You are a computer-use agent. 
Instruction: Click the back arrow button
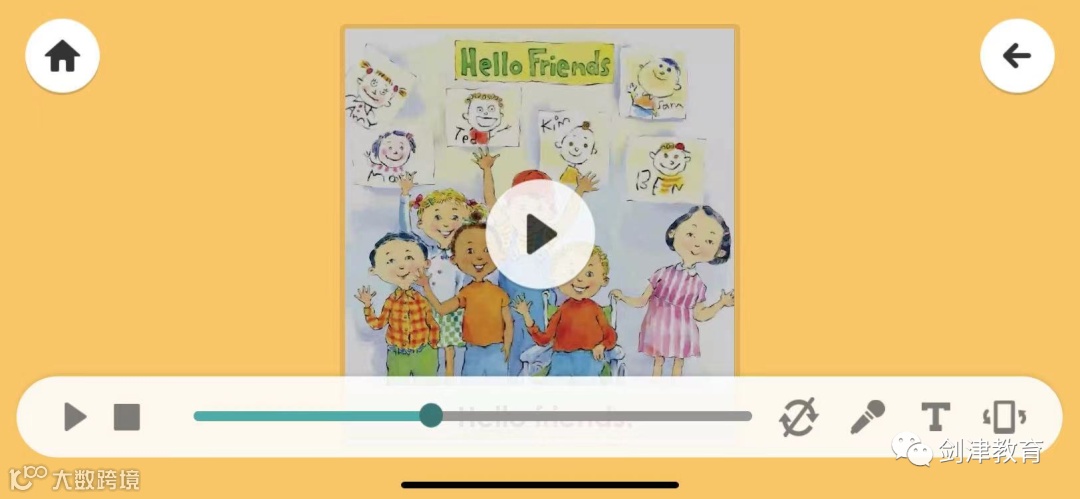pos(1017,56)
